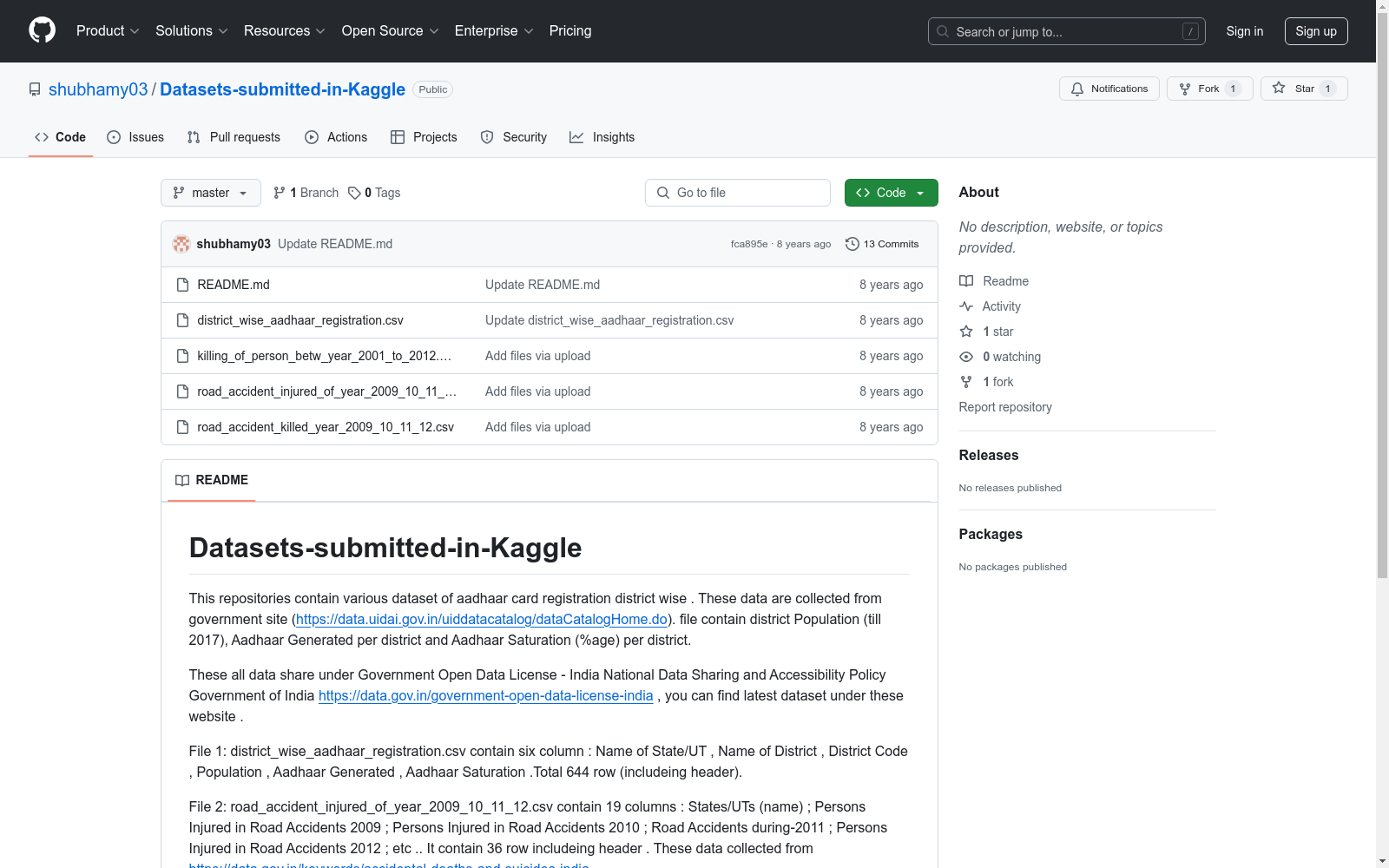This screenshot has height=868, width=1389.
Task: Open the shubhamy03 owner profile link
Action: tap(98, 89)
